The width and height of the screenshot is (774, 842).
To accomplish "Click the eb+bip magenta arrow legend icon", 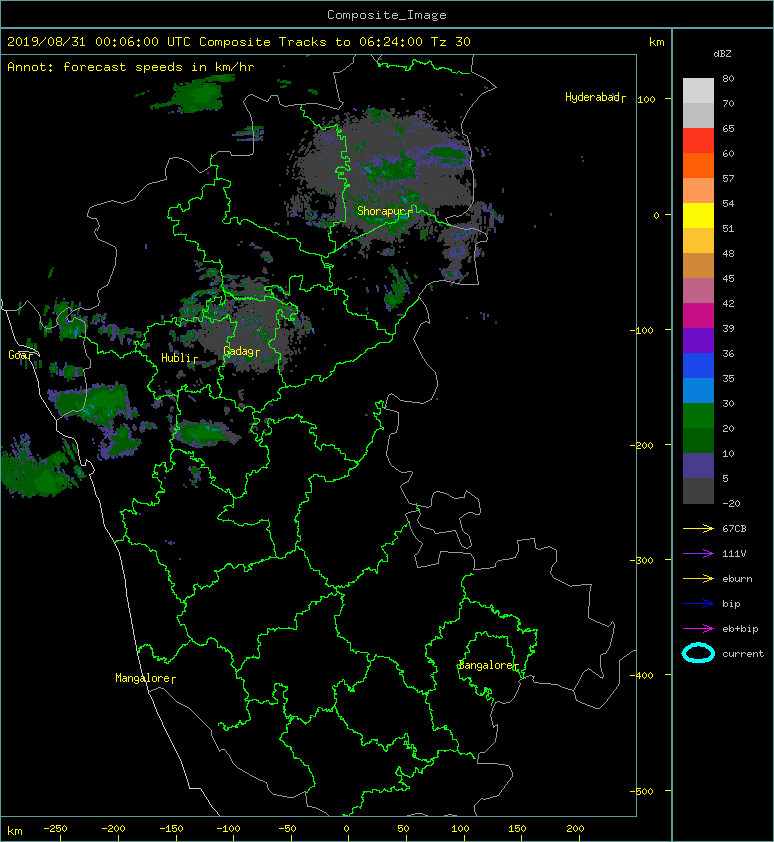I will tap(698, 628).
